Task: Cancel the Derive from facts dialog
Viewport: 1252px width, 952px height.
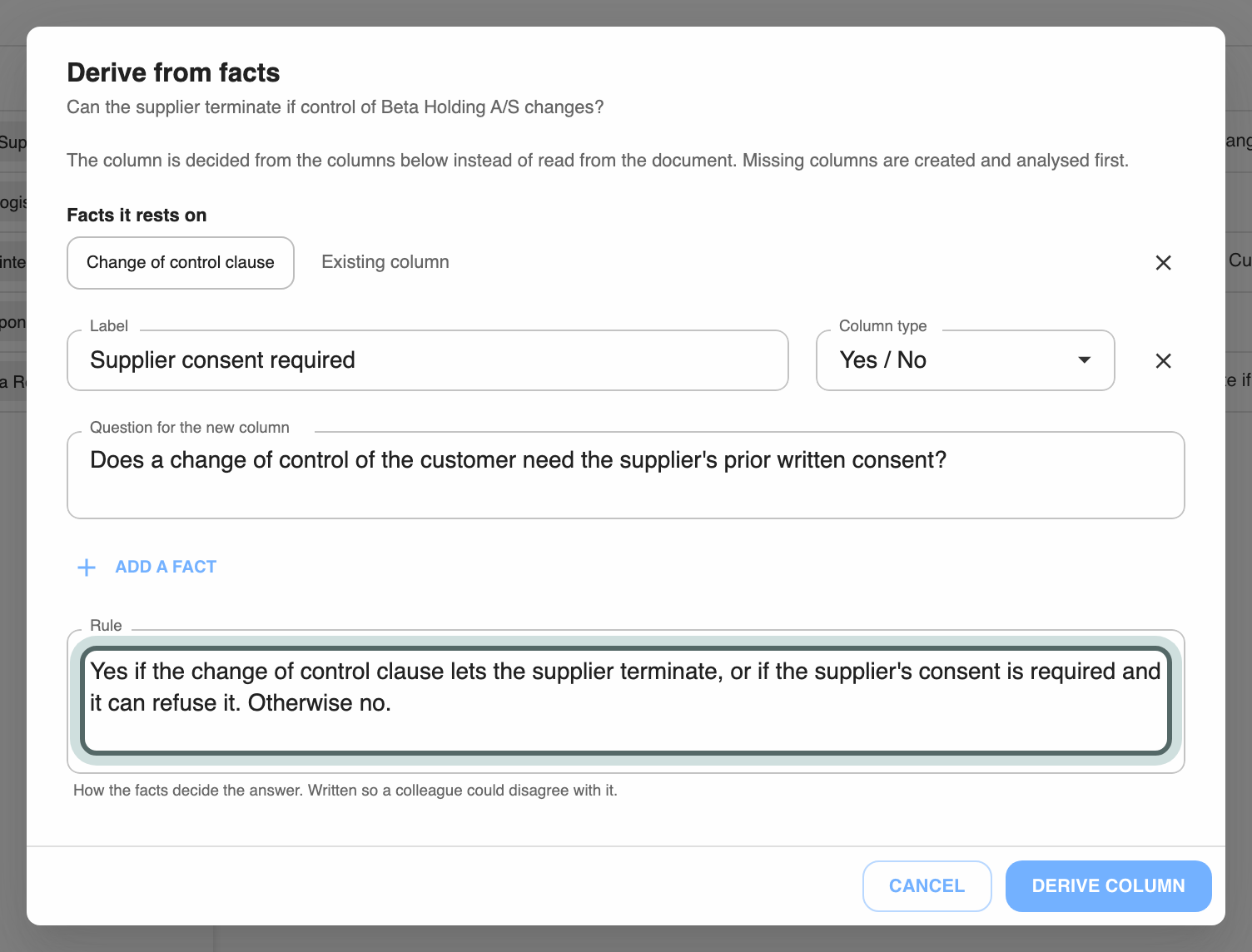Action: (927, 886)
